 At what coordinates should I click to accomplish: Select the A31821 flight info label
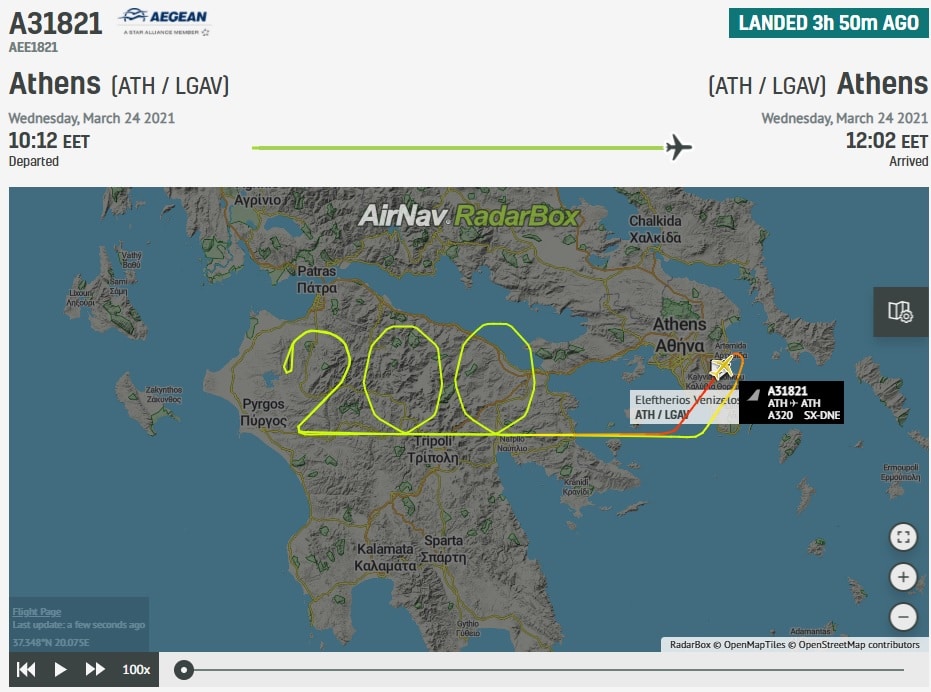[791, 402]
